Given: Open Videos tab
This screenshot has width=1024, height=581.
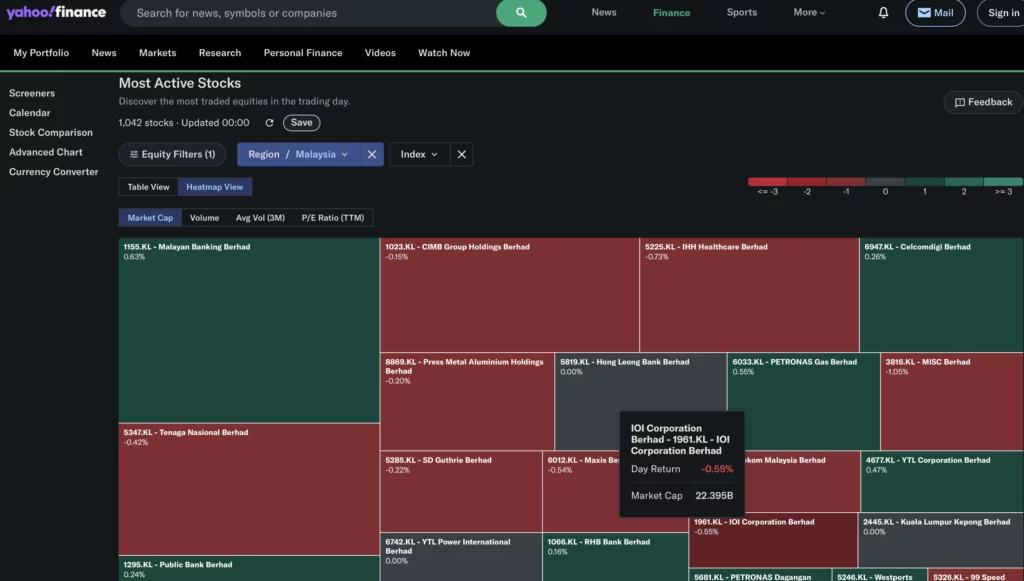Looking at the screenshot, I should point(380,53).
